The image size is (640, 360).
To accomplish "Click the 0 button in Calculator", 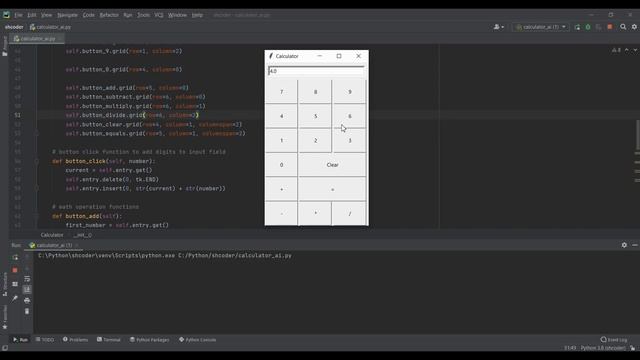I will [x=281, y=164].
